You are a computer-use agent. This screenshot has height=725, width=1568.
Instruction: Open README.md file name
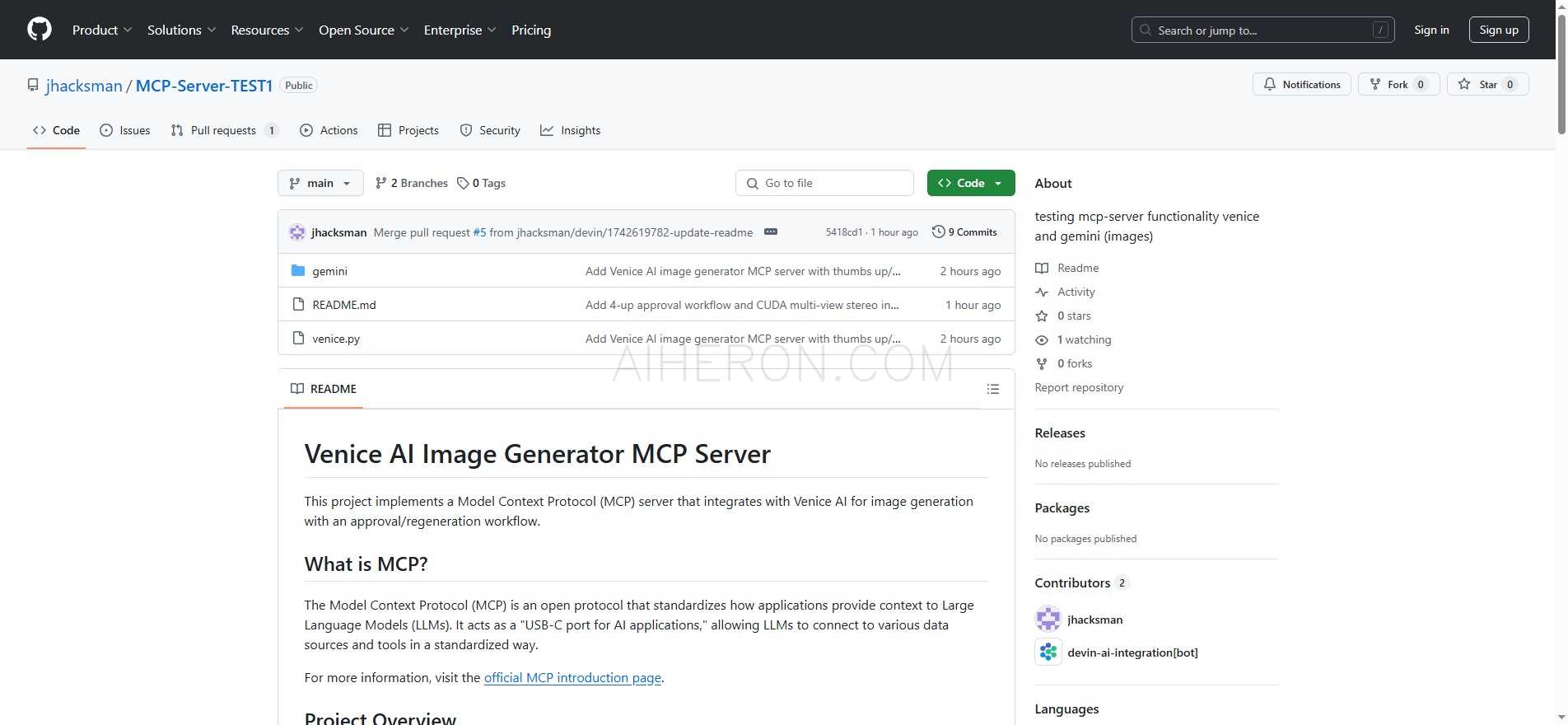point(344,305)
